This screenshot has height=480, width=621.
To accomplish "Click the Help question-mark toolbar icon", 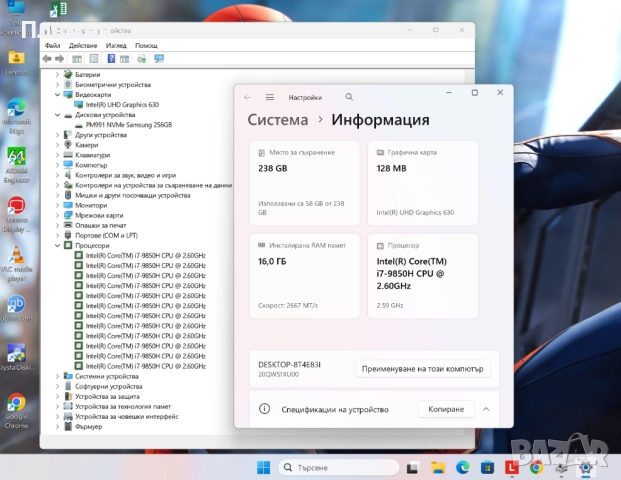I will coord(111,59).
